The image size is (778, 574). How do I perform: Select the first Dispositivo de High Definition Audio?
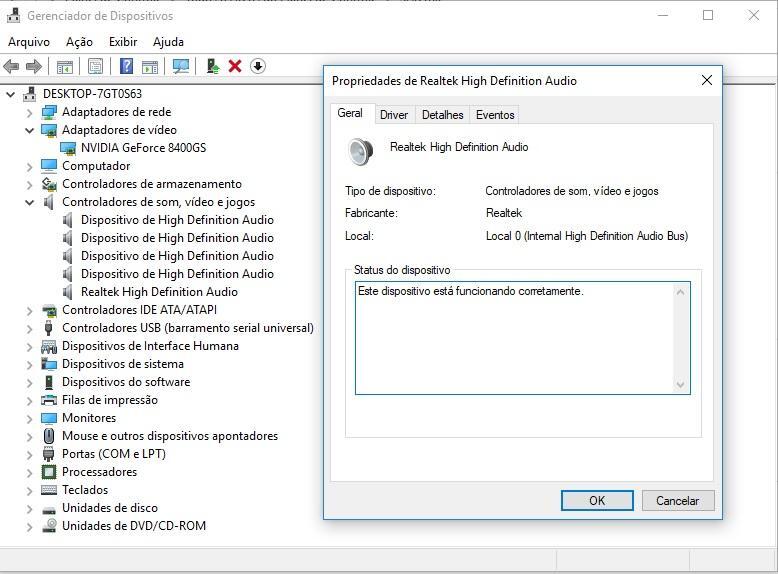pos(177,220)
